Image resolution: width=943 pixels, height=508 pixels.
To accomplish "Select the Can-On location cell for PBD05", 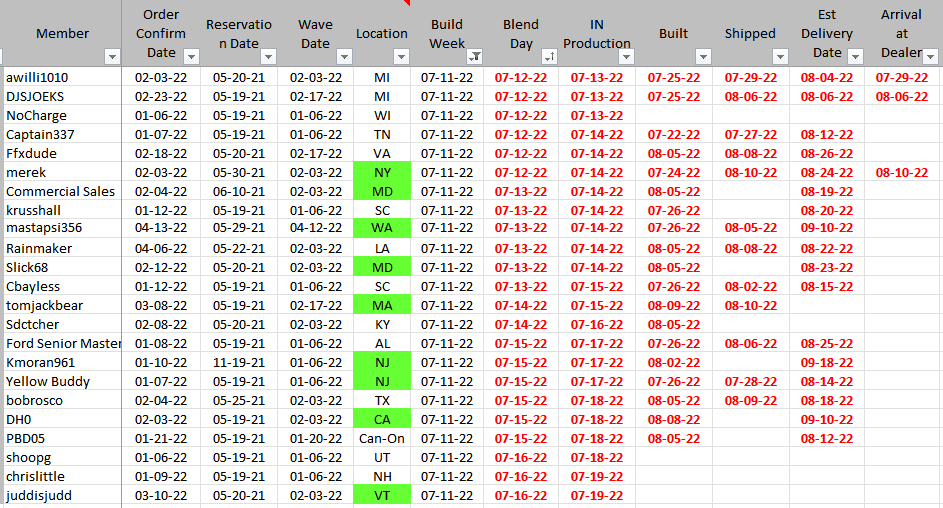I will (382, 439).
